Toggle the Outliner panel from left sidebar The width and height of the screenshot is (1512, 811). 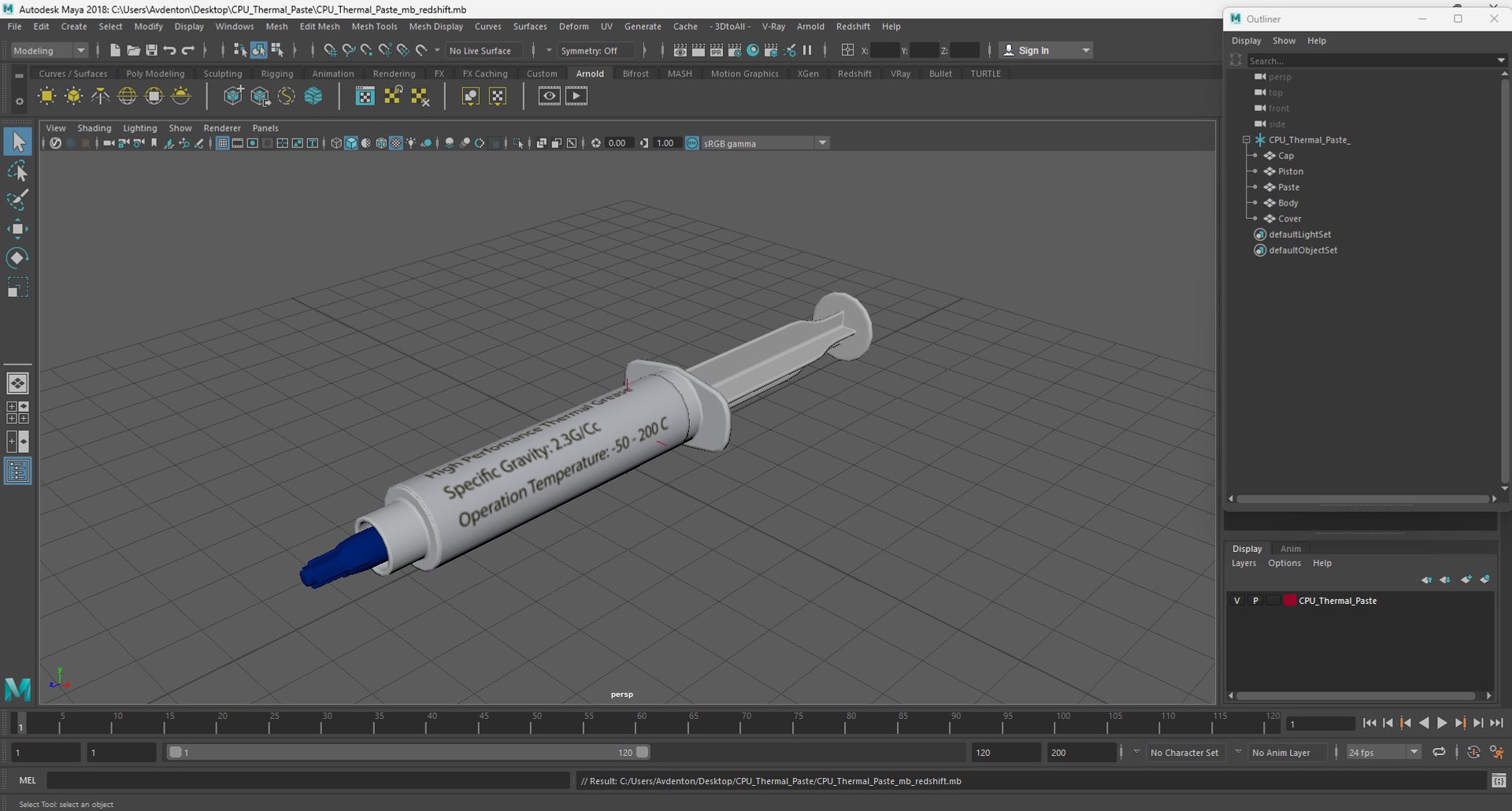pos(17,471)
